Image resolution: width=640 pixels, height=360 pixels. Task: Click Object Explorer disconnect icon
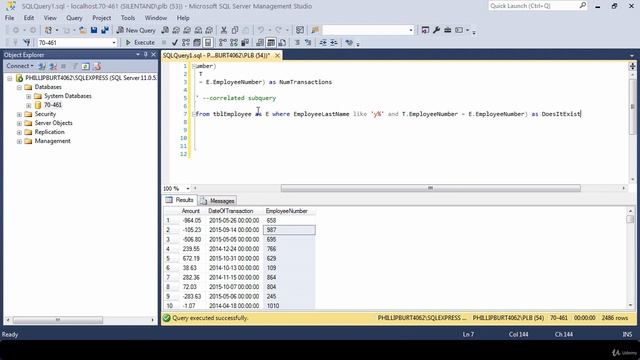click(x=53, y=66)
